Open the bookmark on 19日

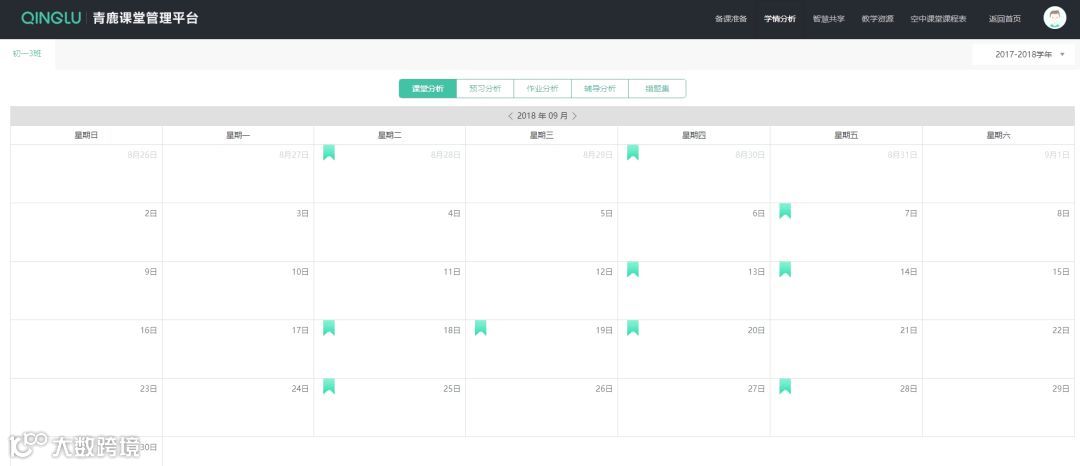480,328
